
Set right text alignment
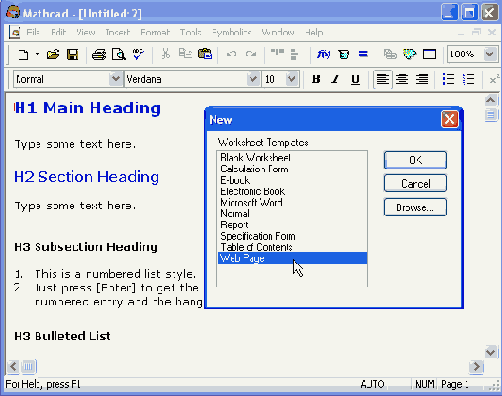[x=422, y=79]
